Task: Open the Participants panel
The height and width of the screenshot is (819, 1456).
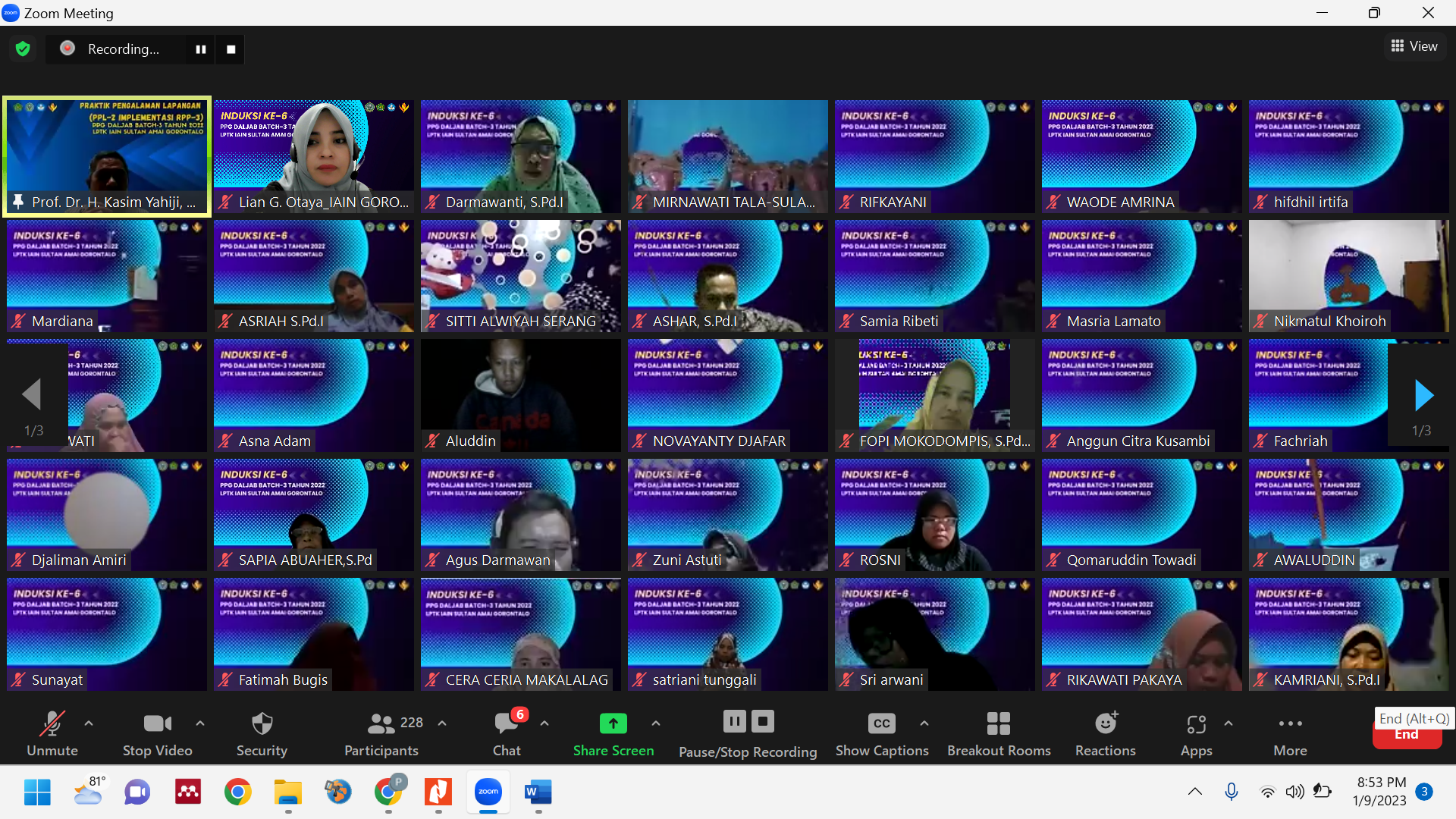Action: tap(381, 724)
